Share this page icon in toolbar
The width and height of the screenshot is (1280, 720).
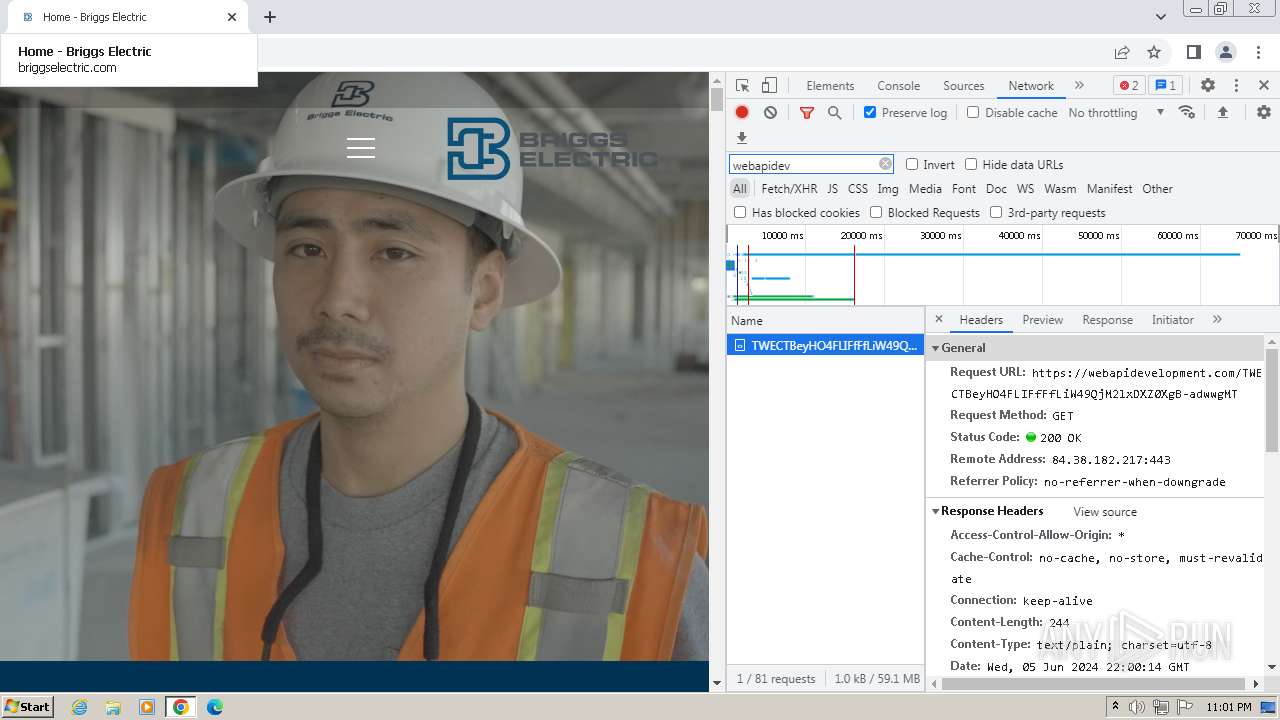(x=1122, y=52)
